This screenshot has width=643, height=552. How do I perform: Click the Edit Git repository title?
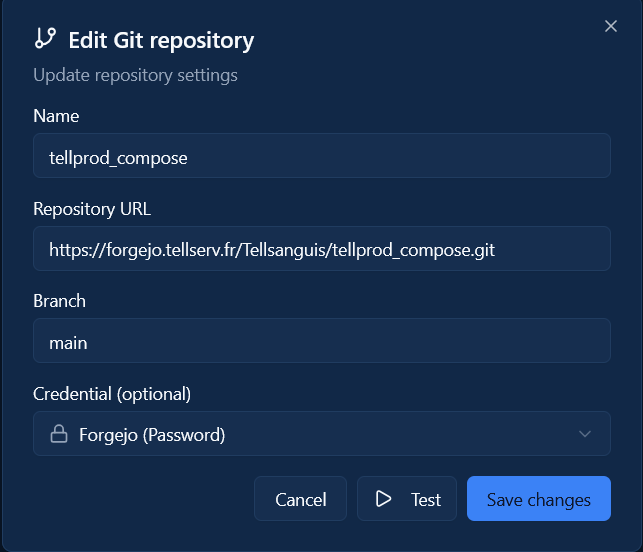coord(161,41)
